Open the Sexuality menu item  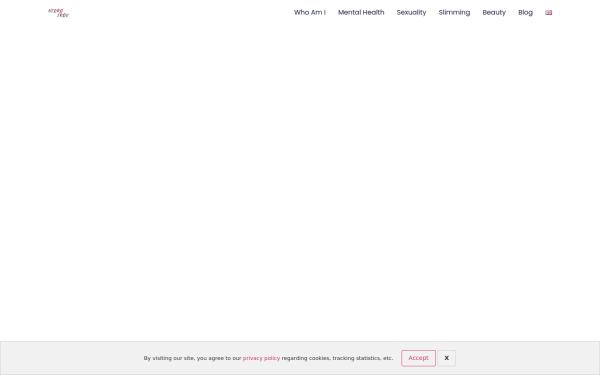pos(411,13)
